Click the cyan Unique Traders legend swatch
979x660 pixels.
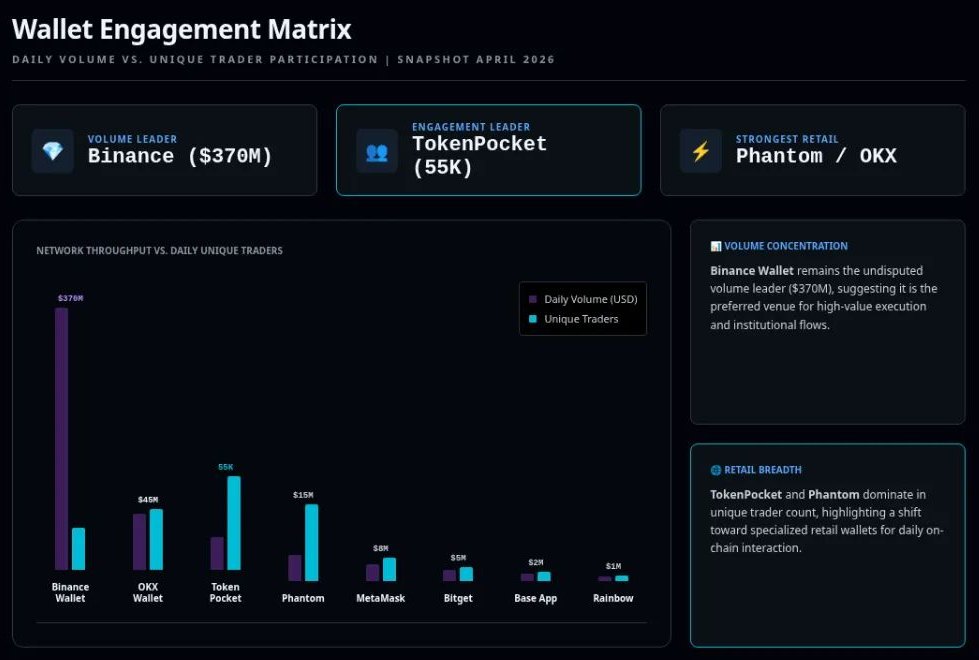[x=533, y=319]
